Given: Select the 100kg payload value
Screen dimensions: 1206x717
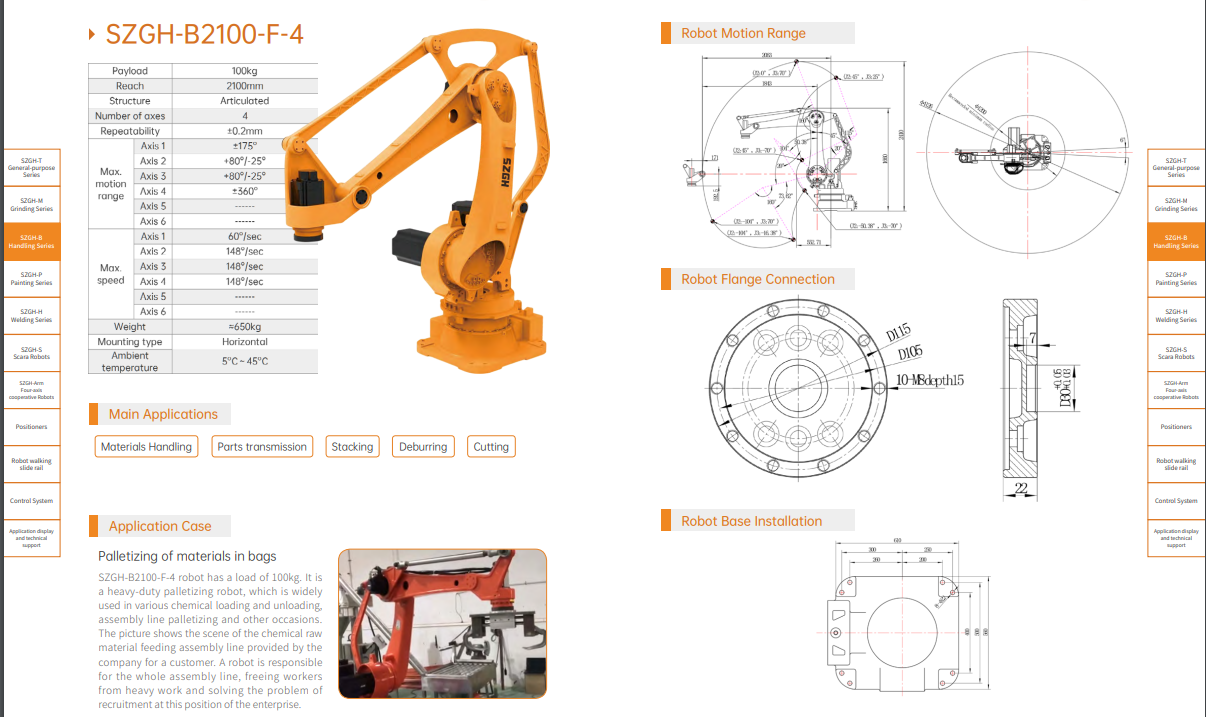Looking at the screenshot, I should point(245,71).
